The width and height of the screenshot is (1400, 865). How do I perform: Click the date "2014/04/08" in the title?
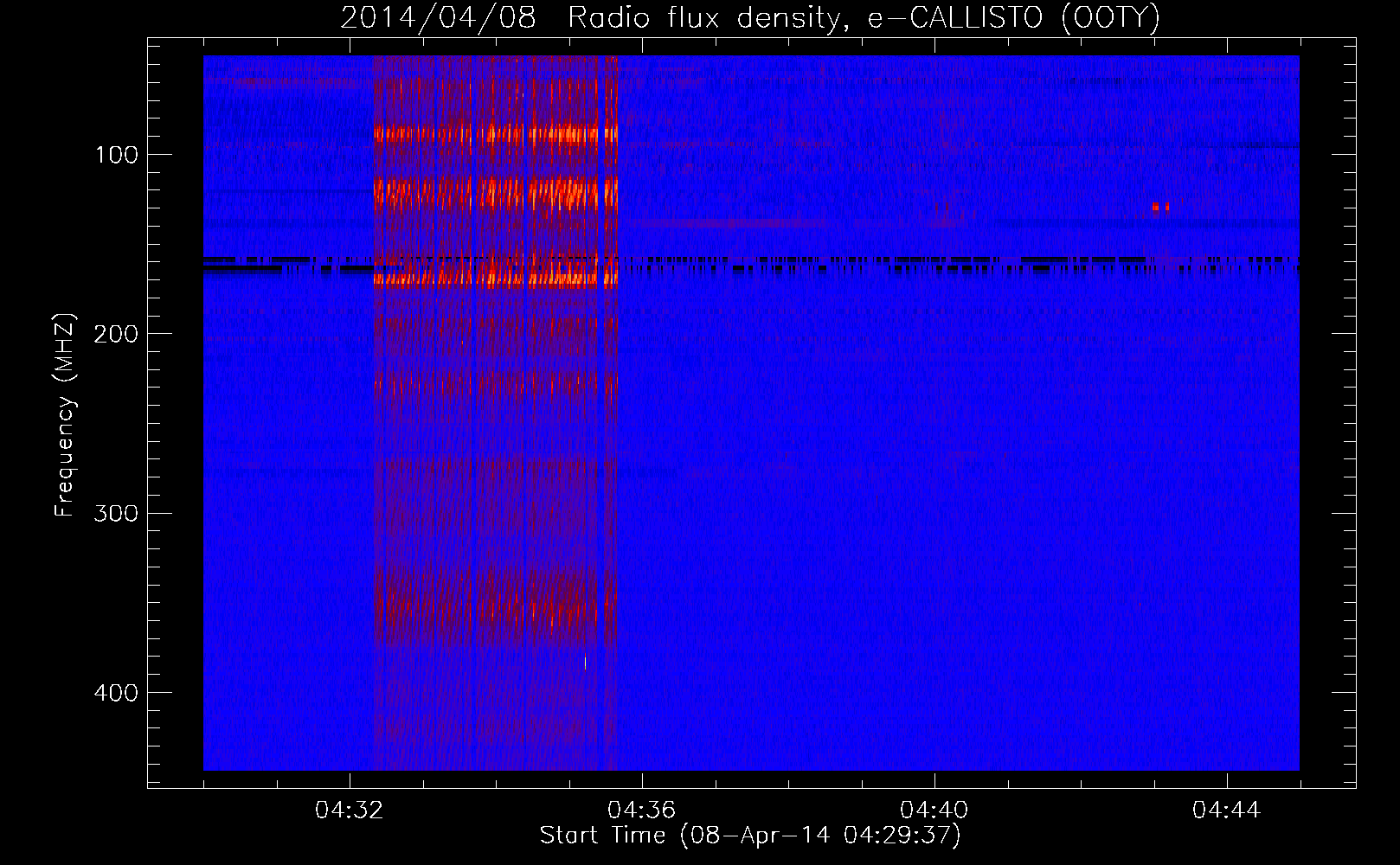tap(439, 17)
